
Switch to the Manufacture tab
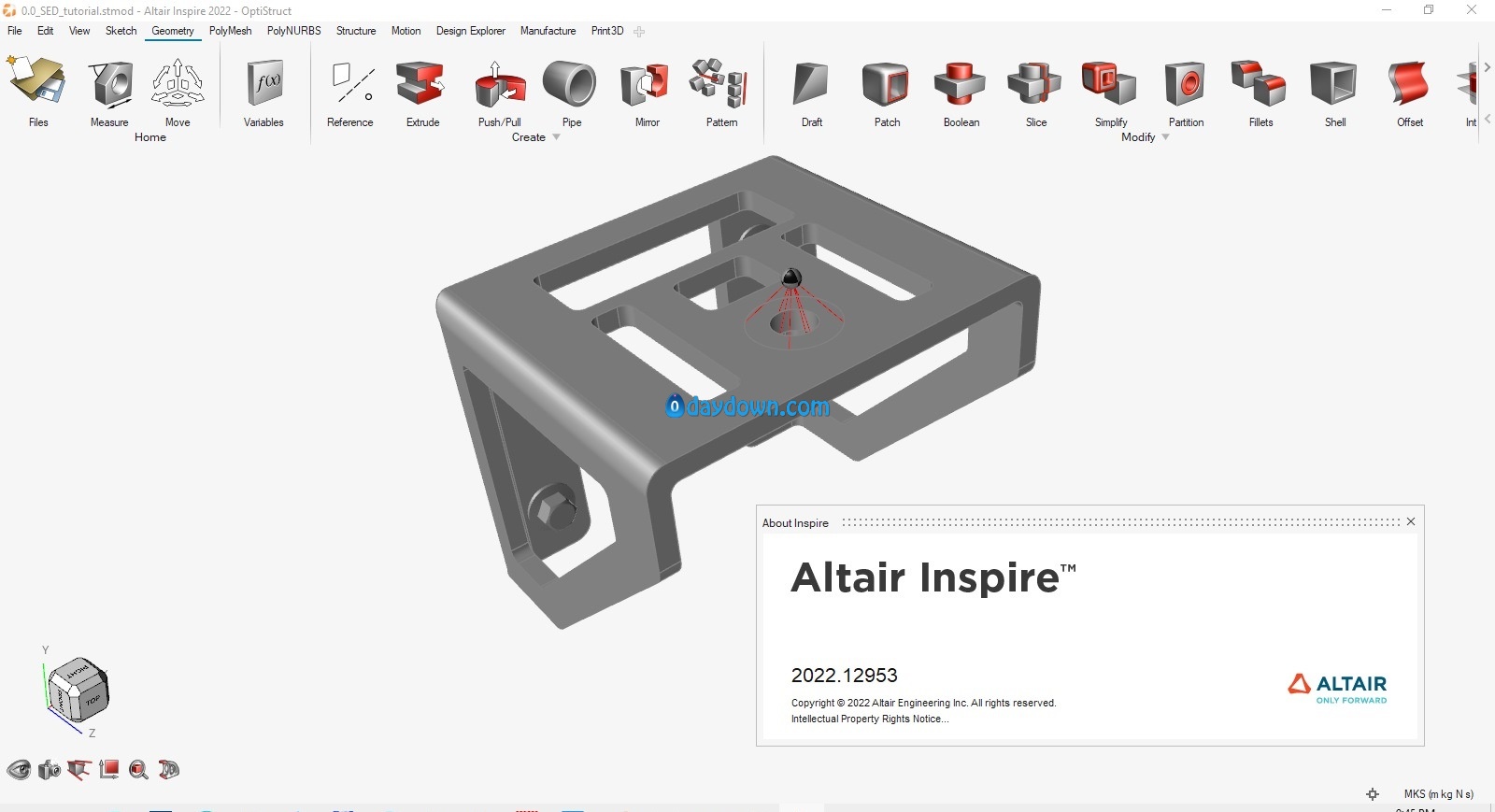tap(548, 31)
